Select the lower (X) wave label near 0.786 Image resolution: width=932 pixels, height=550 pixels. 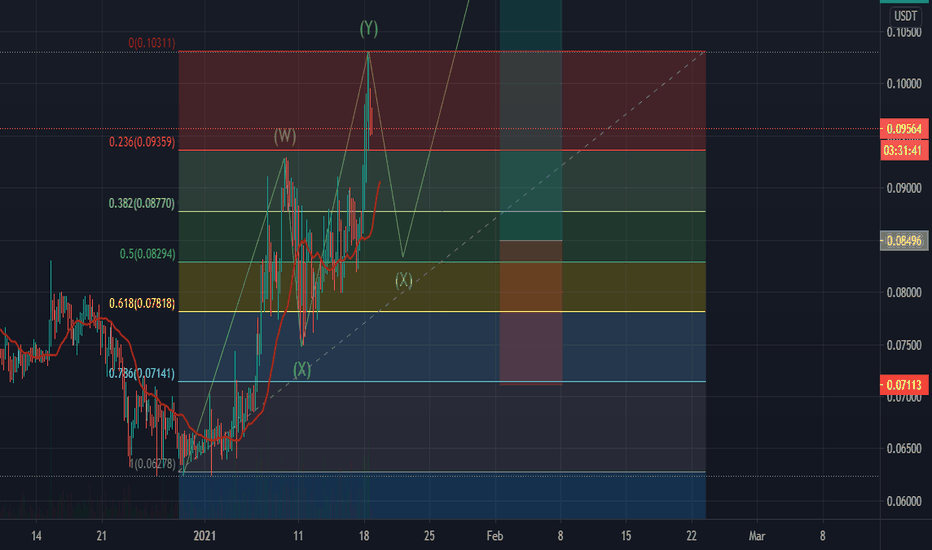(x=302, y=369)
